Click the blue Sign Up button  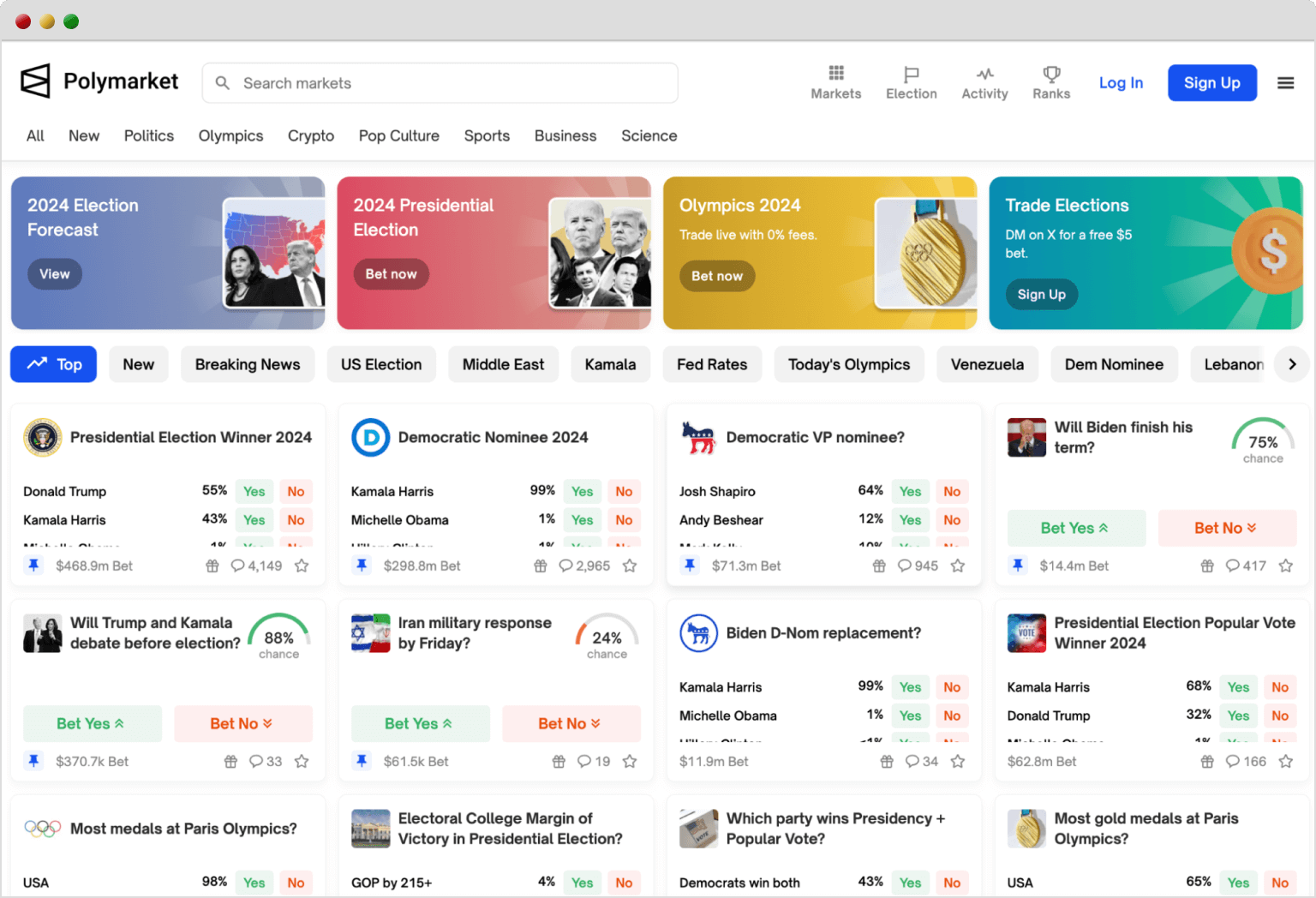1212,83
